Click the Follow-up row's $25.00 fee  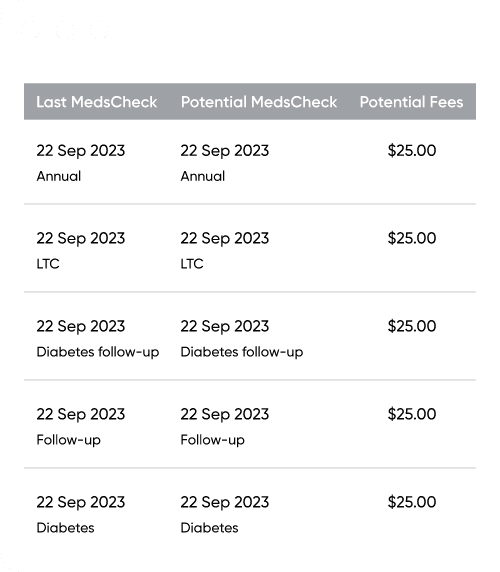(x=412, y=414)
